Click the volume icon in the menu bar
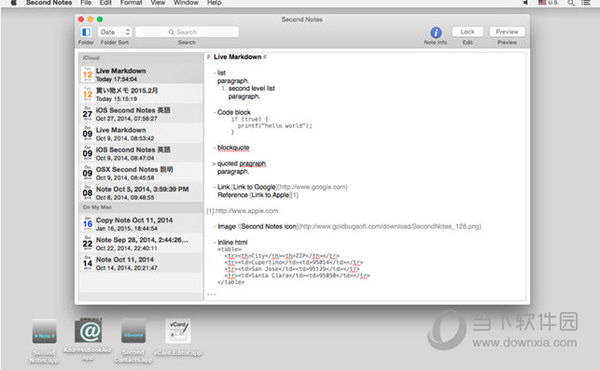This screenshot has width=600, height=370. click(526, 3)
